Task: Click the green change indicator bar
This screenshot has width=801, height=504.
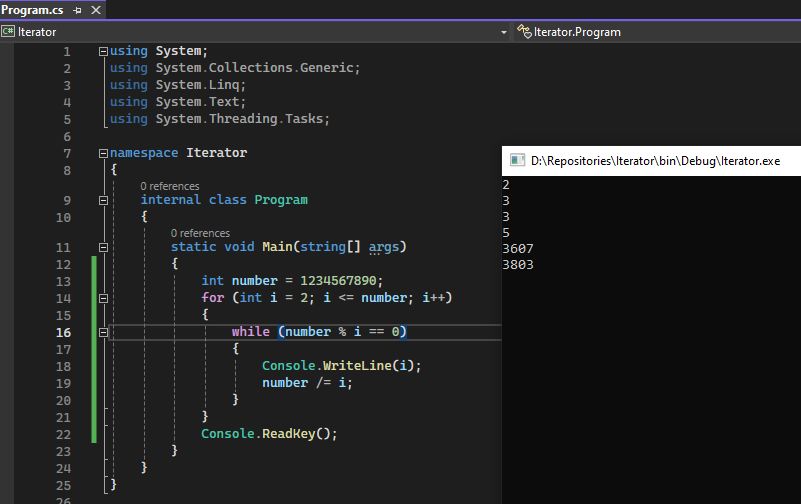Action: point(94,349)
